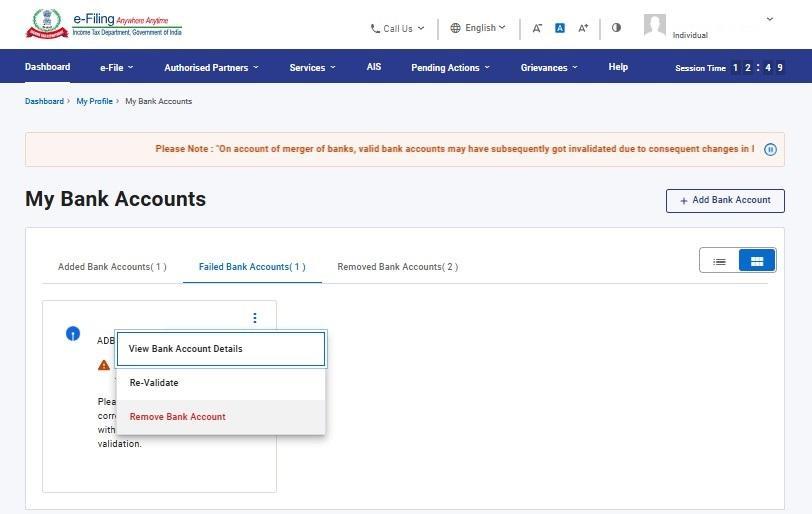Click the e-Filing Income Tax logo
Screen dimensions: 812x514
click(x=105, y=24)
